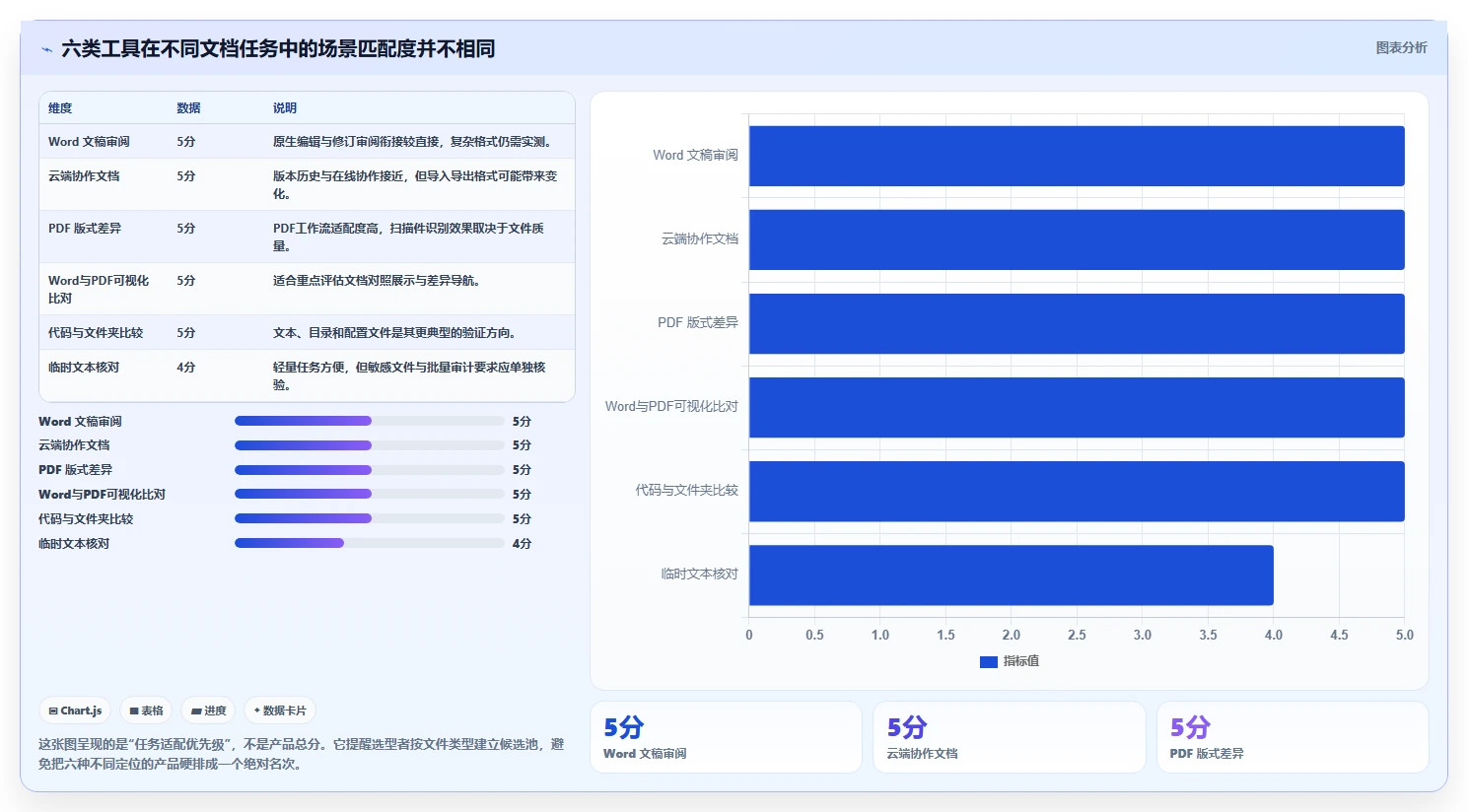Viewport: 1468px width, 812px height.
Task: Click the 4分 cell in the table
Action: pyautogui.click(x=186, y=368)
